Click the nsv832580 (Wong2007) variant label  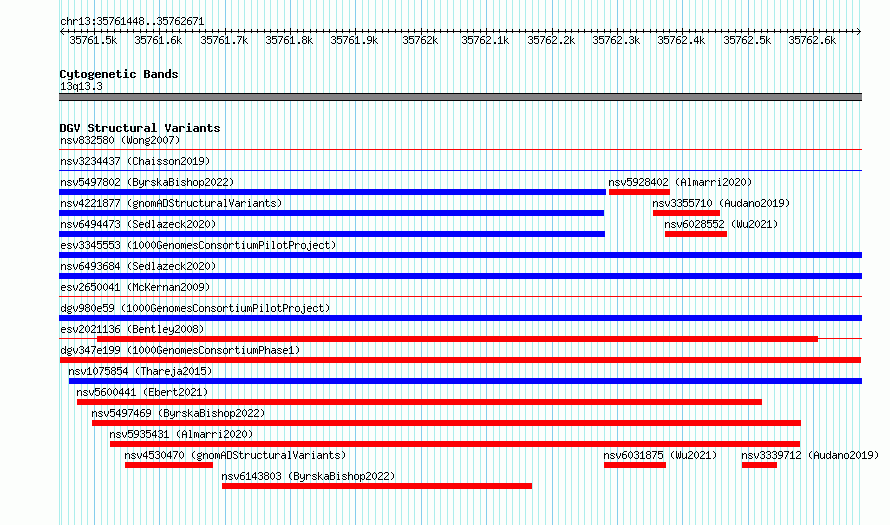pyautogui.click(x=120, y=140)
